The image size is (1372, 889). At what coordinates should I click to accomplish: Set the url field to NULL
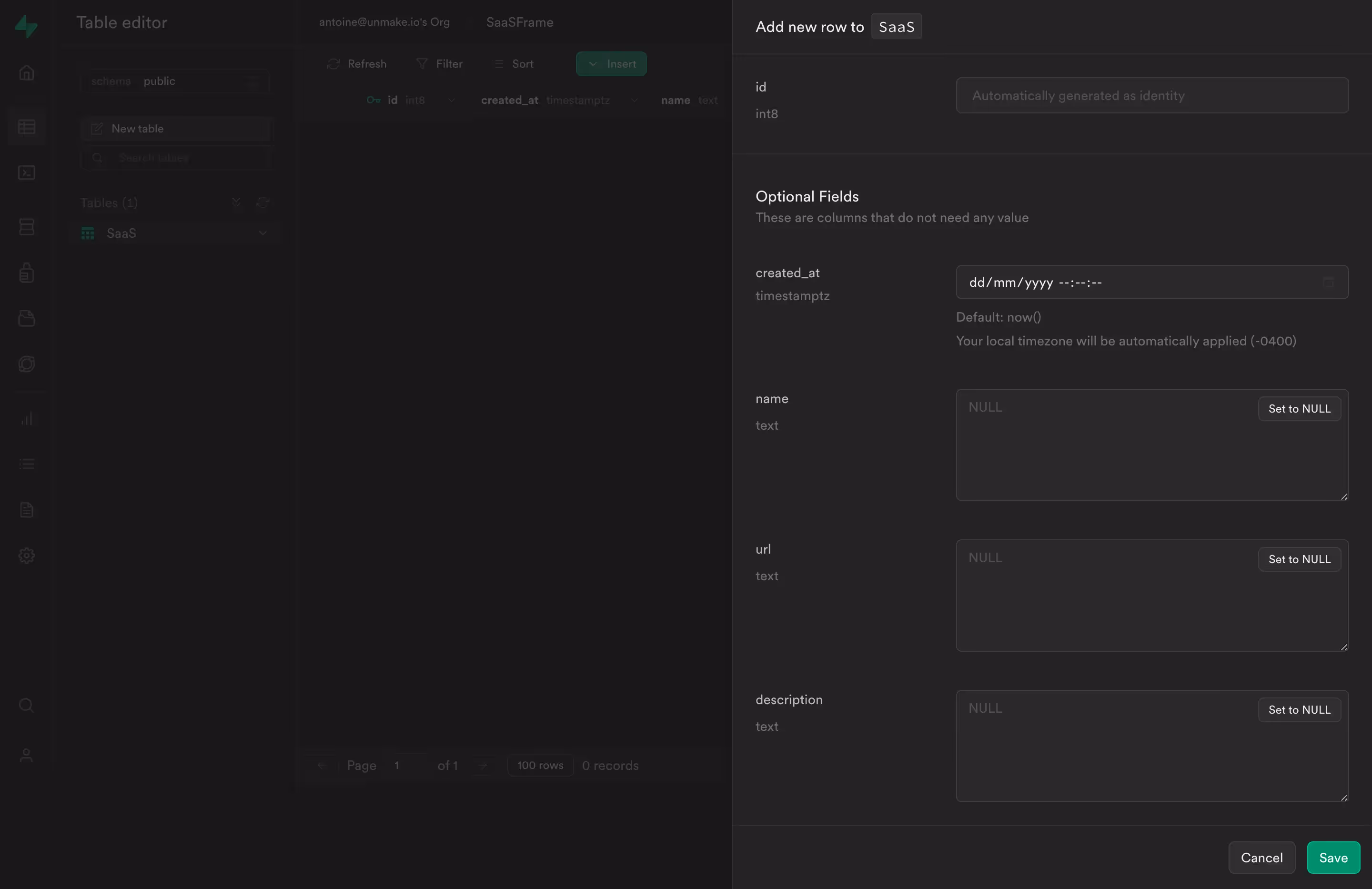coord(1299,559)
